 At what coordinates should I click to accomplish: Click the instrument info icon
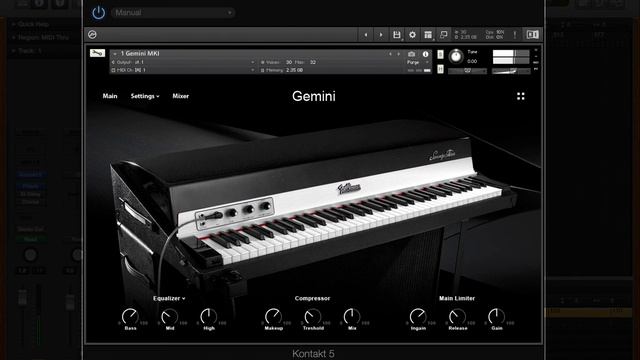click(x=425, y=54)
